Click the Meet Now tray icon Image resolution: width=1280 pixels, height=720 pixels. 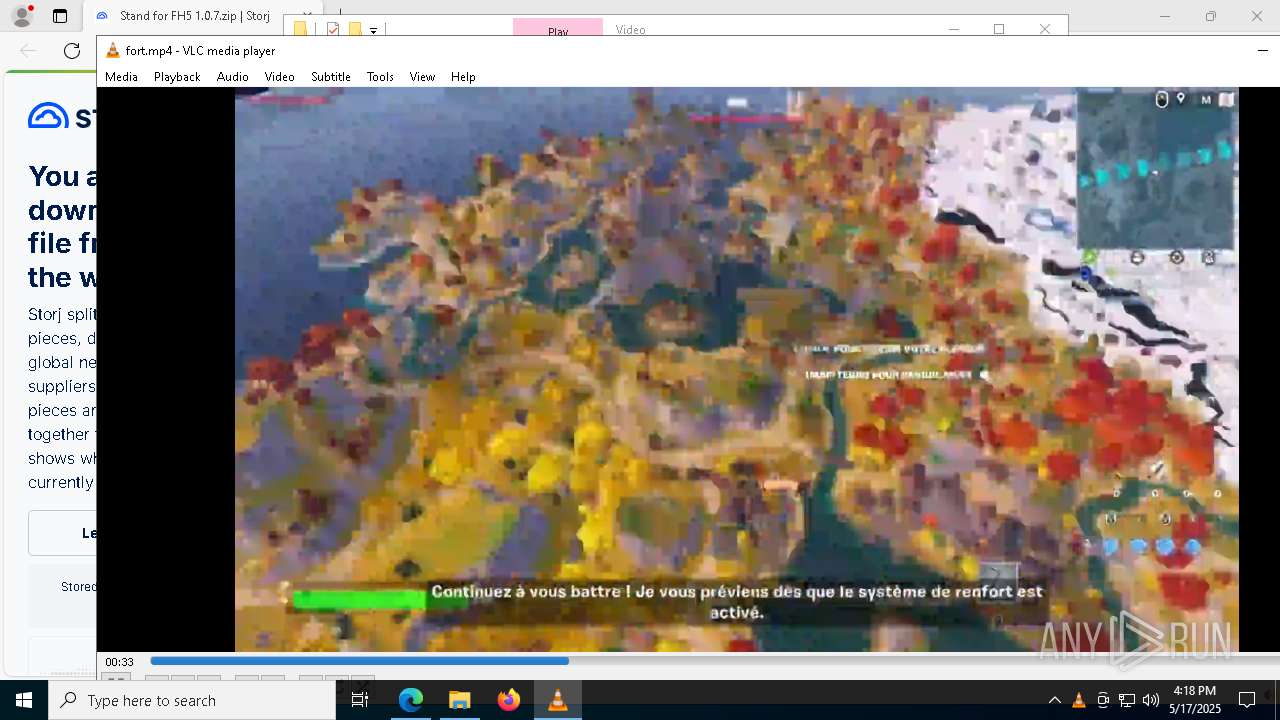pyautogui.click(x=1102, y=700)
